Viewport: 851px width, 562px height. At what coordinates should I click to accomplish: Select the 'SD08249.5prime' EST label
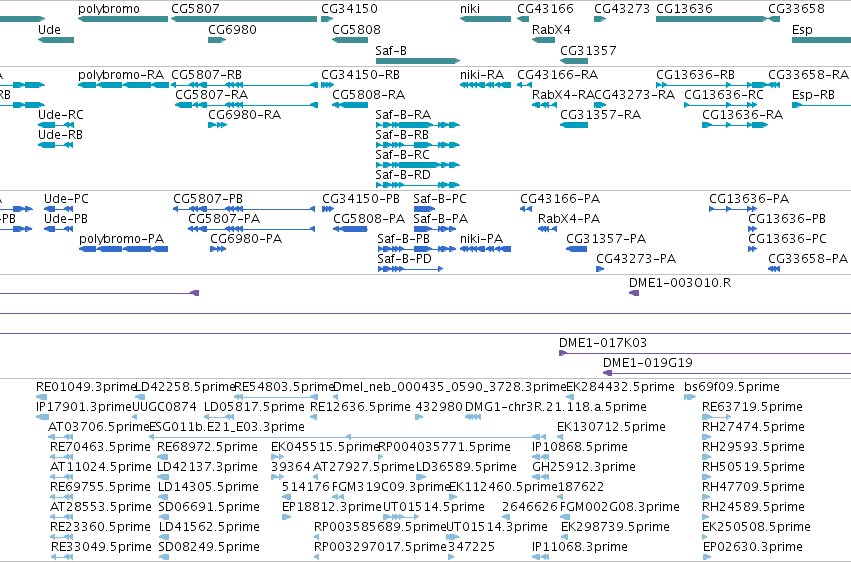click(209, 547)
